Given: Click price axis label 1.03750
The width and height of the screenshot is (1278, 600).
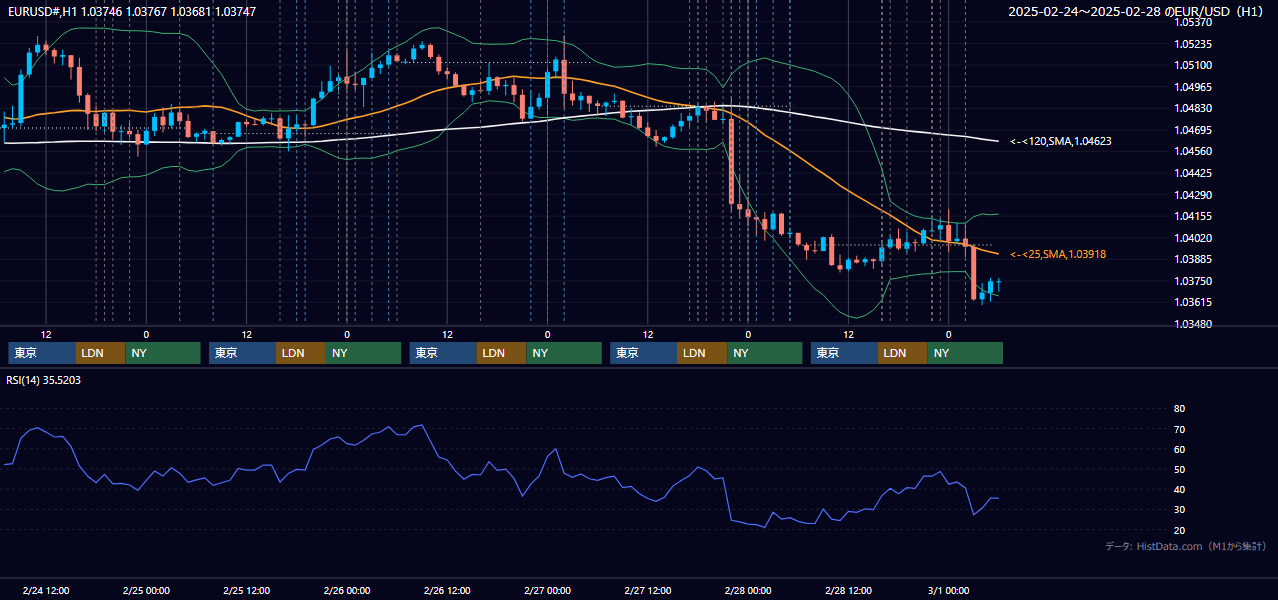Looking at the screenshot, I should point(1193,281).
